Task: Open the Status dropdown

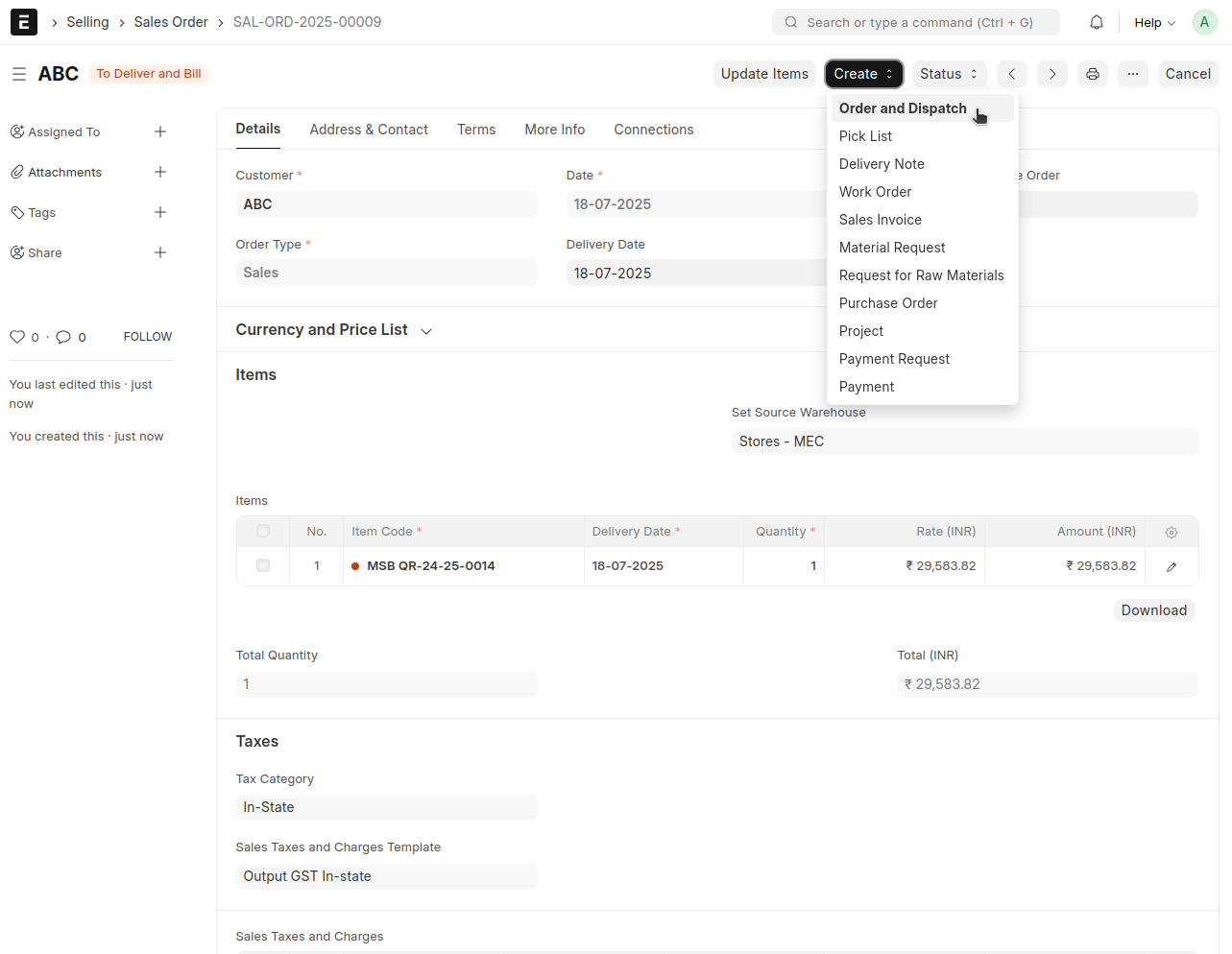Action: click(x=948, y=74)
